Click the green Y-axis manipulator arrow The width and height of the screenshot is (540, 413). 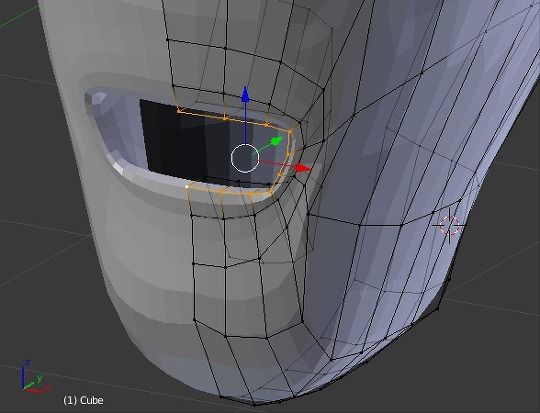click(277, 141)
